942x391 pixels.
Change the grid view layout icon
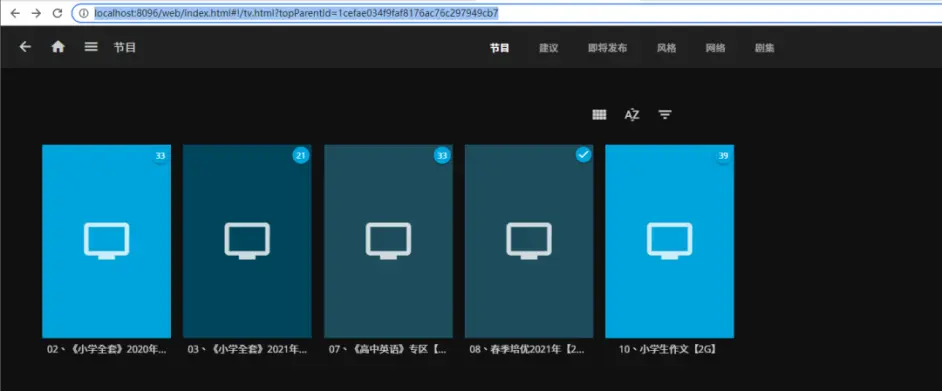(599, 115)
